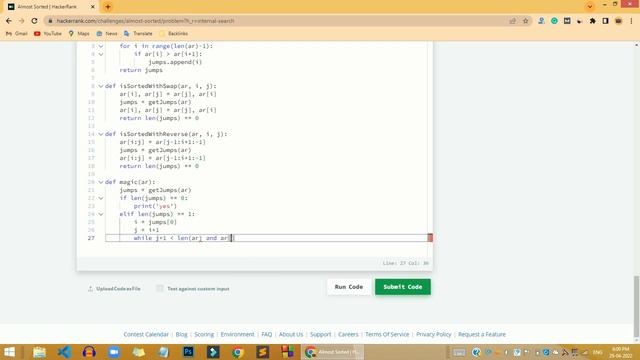Open Photoshop from the taskbar
640x360 pixels.
(x=188, y=352)
